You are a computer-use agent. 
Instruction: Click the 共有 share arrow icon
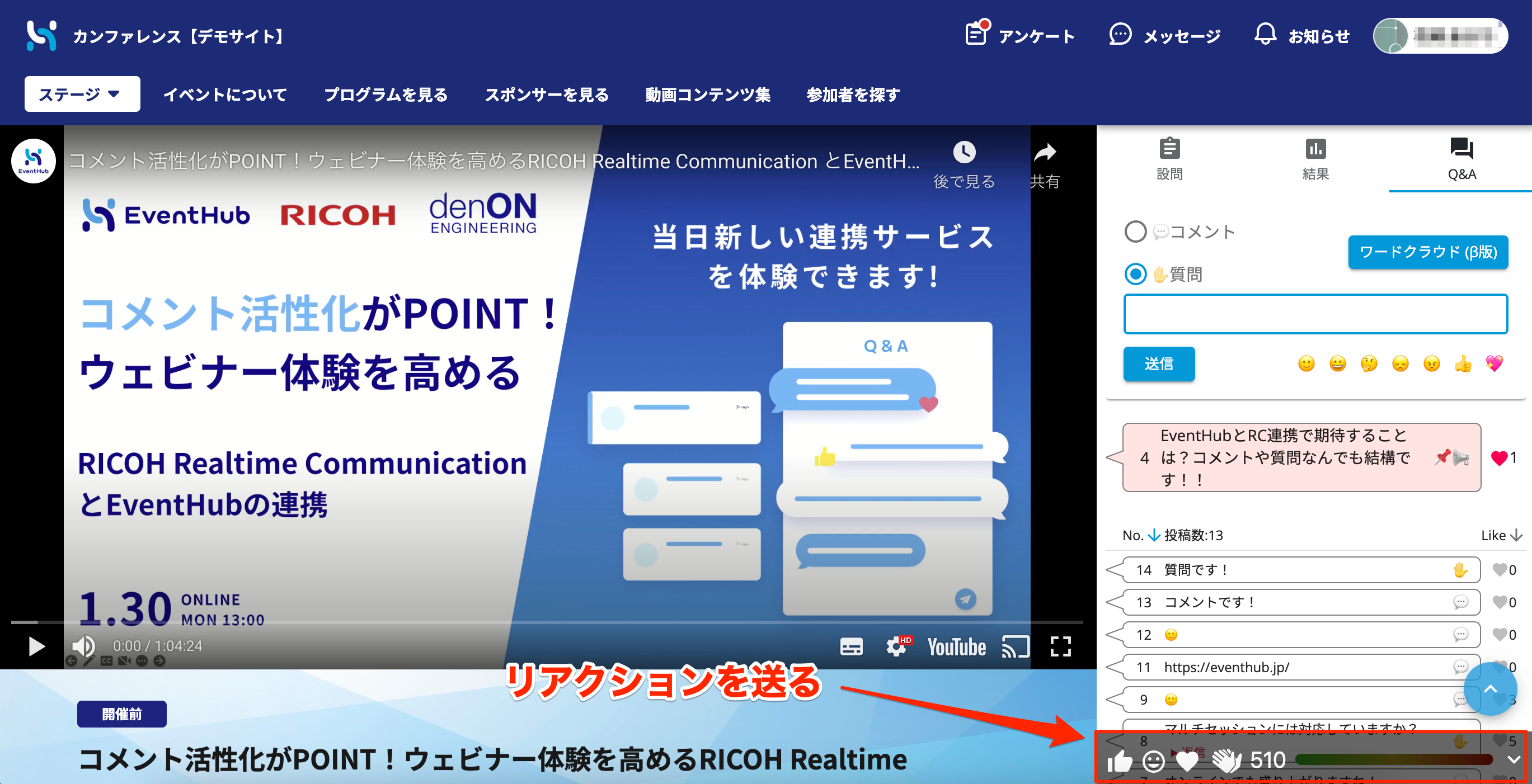tap(1045, 153)
